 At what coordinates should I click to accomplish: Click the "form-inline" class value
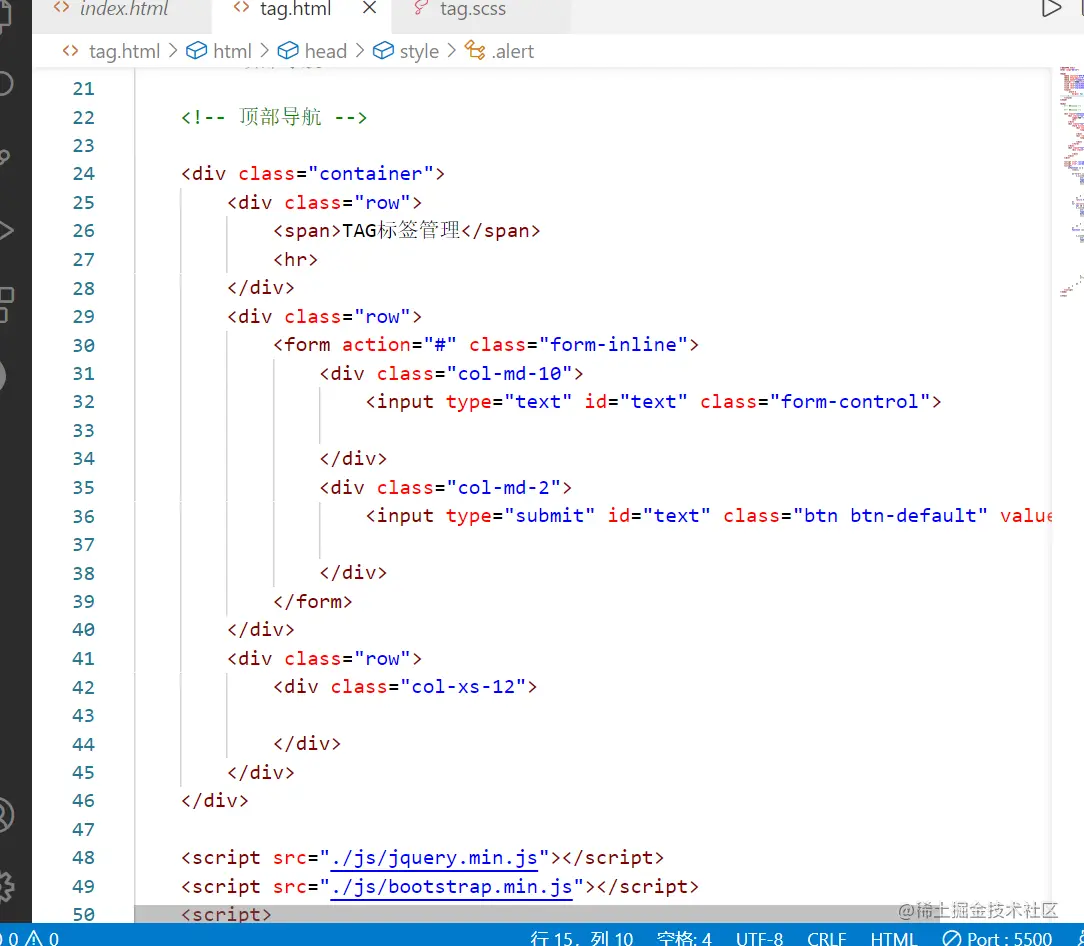point(613,344)
